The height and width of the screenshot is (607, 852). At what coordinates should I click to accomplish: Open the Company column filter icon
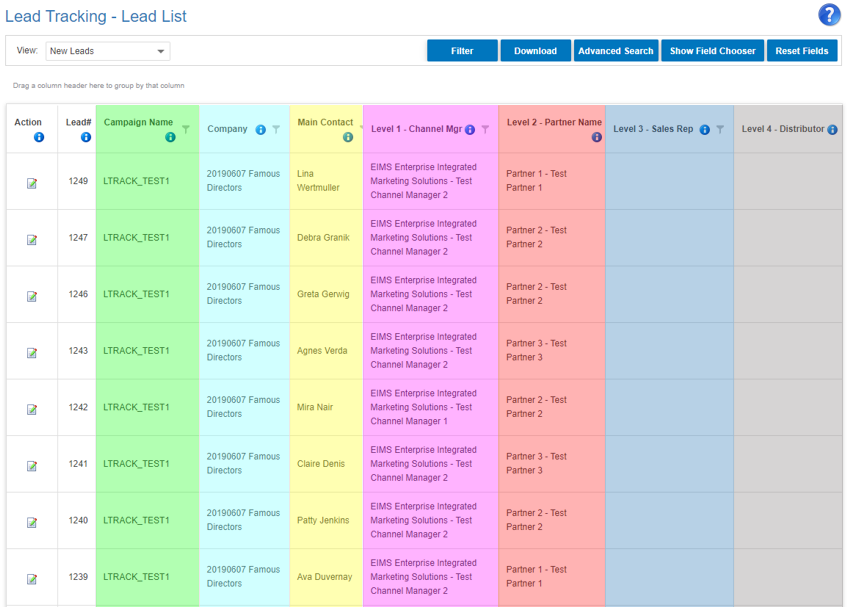coord(276,129)
